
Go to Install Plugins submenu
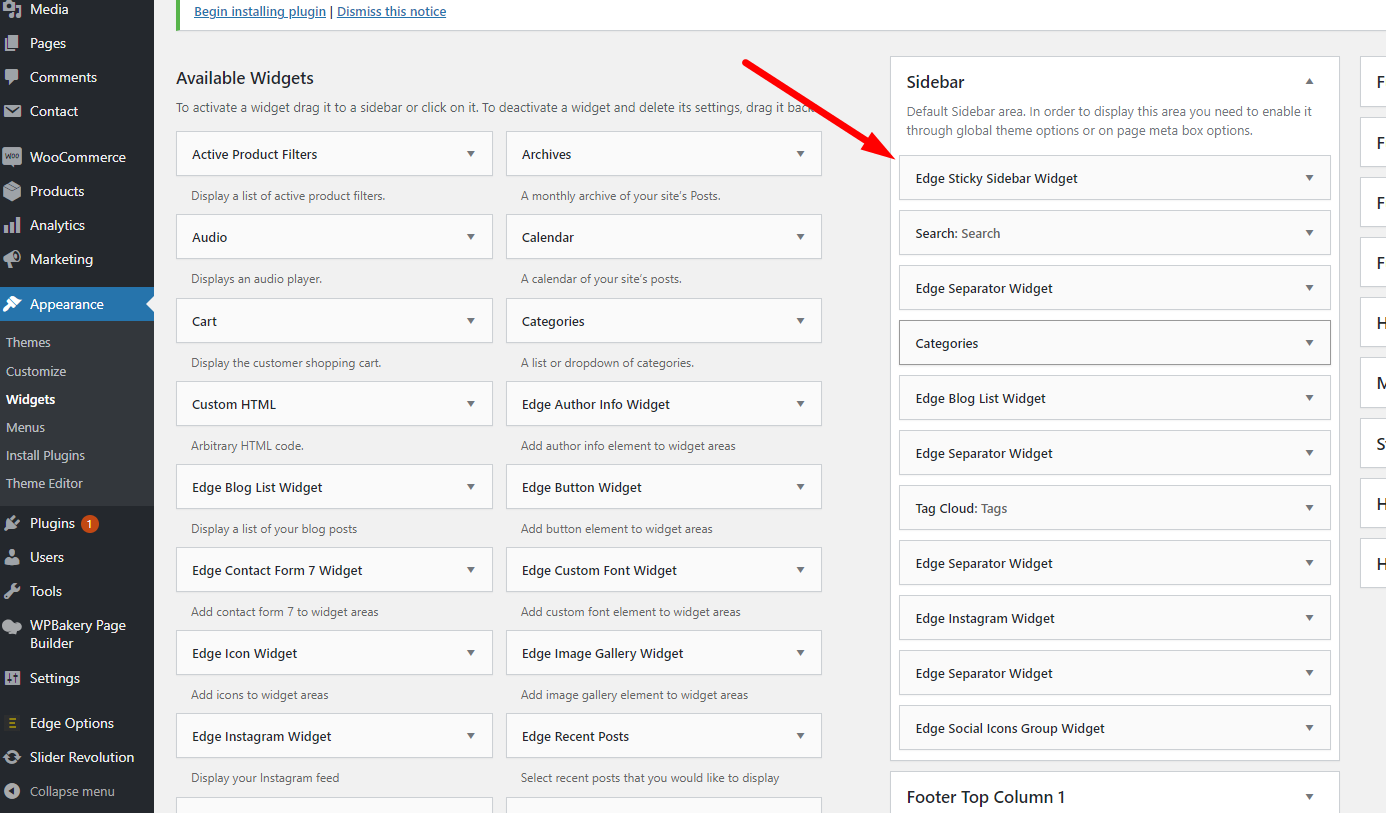[x=45, y=455]
